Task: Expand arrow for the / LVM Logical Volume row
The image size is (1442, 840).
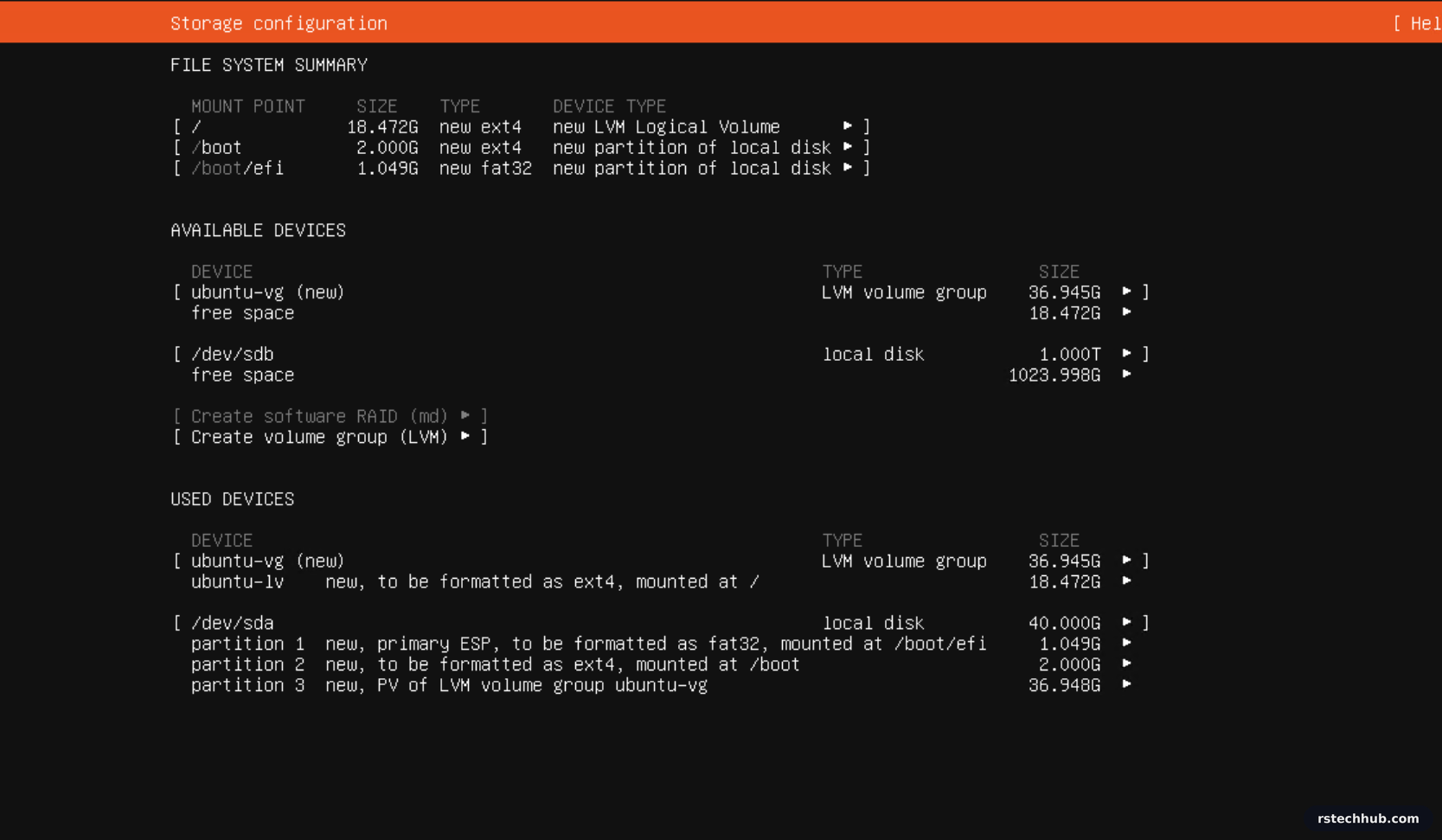Action: (848, 126)
